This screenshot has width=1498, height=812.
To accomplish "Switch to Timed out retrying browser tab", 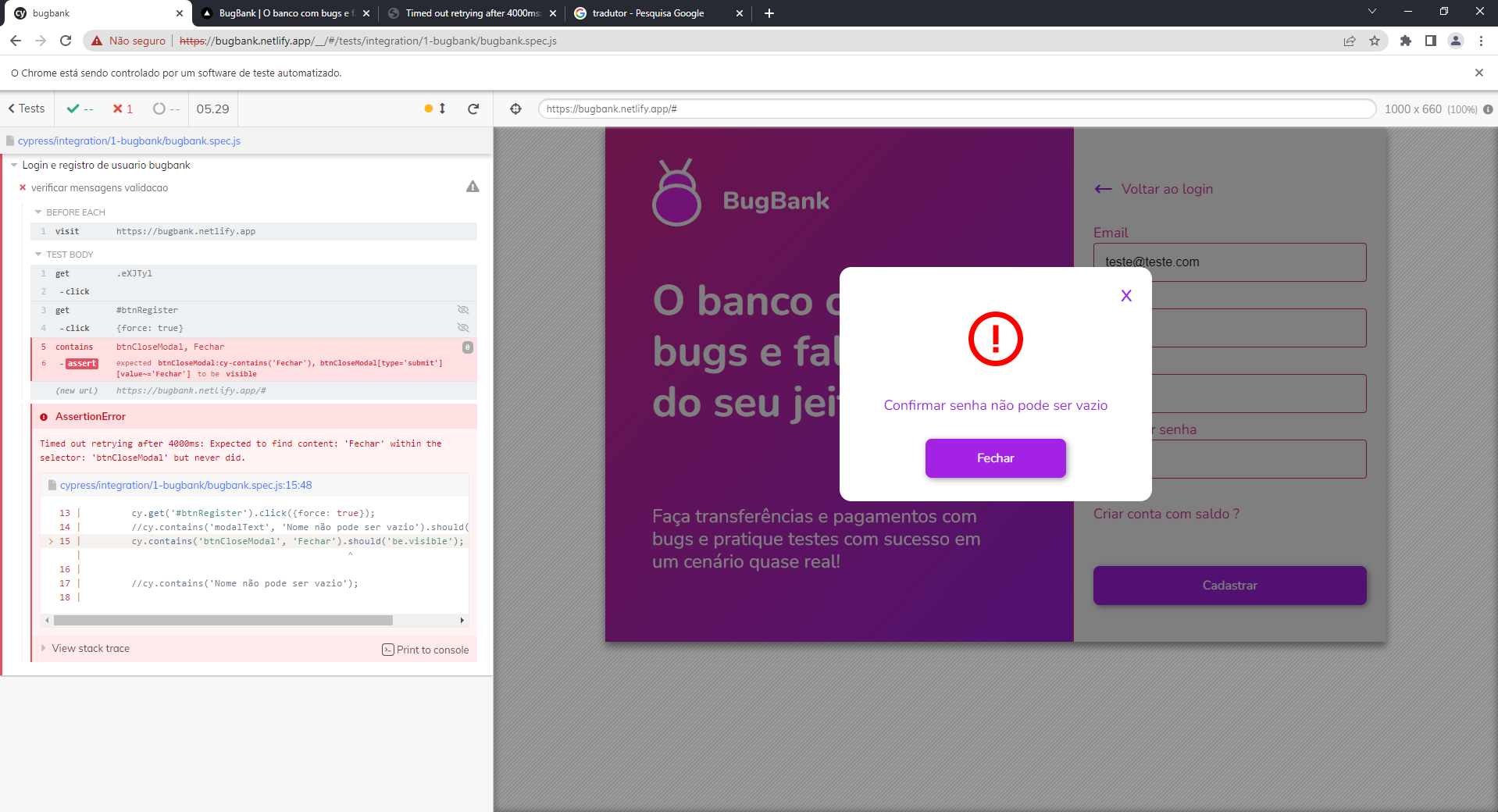I will point(472,13).
